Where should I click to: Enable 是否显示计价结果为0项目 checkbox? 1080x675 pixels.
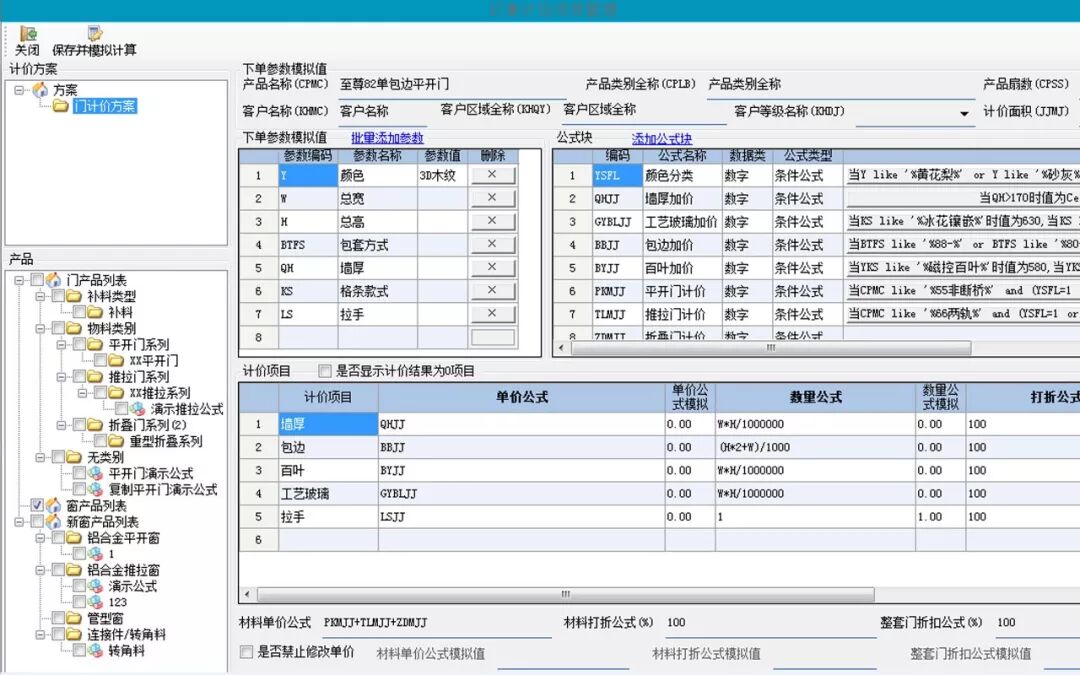(x=324, y=369)
